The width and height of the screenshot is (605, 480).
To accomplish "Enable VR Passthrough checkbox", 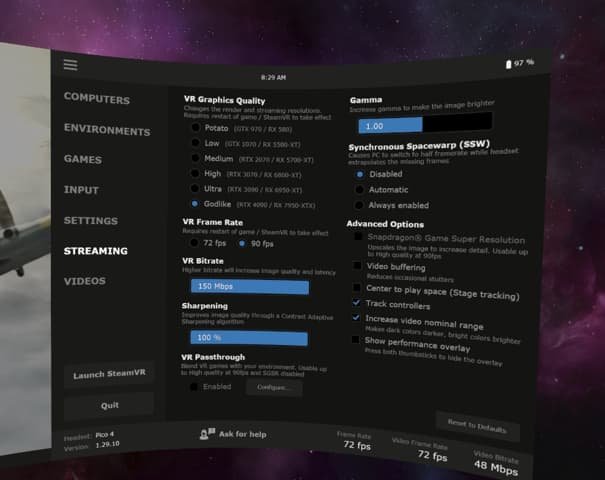I will pyautogui.click(x=194, y=386).
